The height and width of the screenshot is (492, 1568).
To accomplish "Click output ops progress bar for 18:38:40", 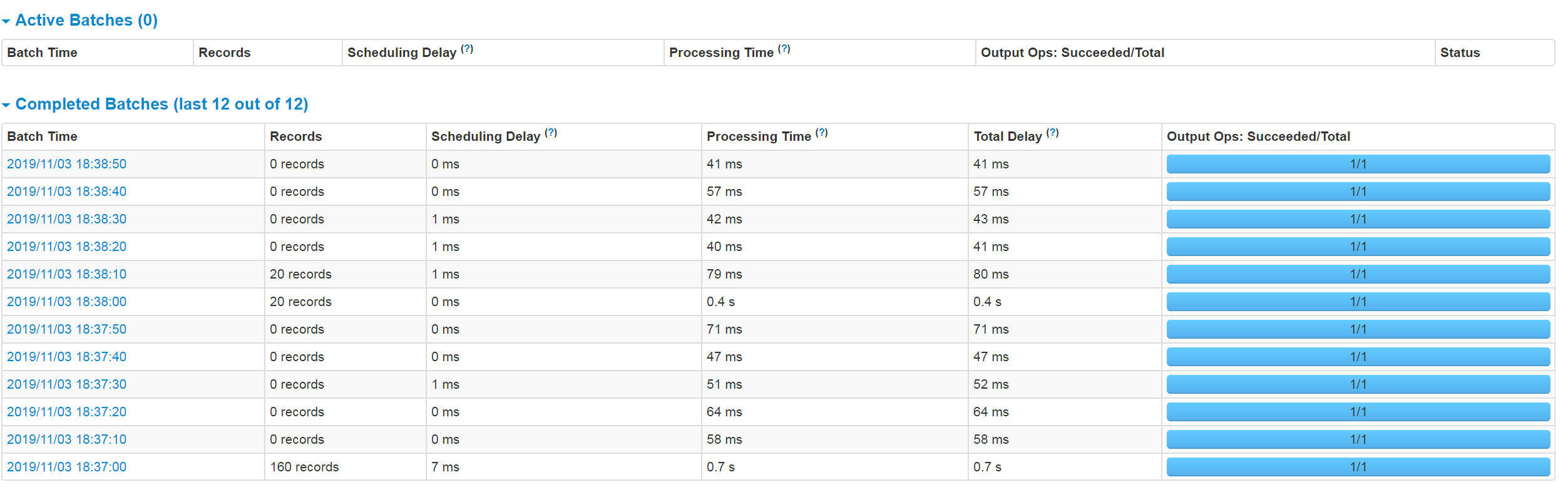I will click(x=1358, y=192).
